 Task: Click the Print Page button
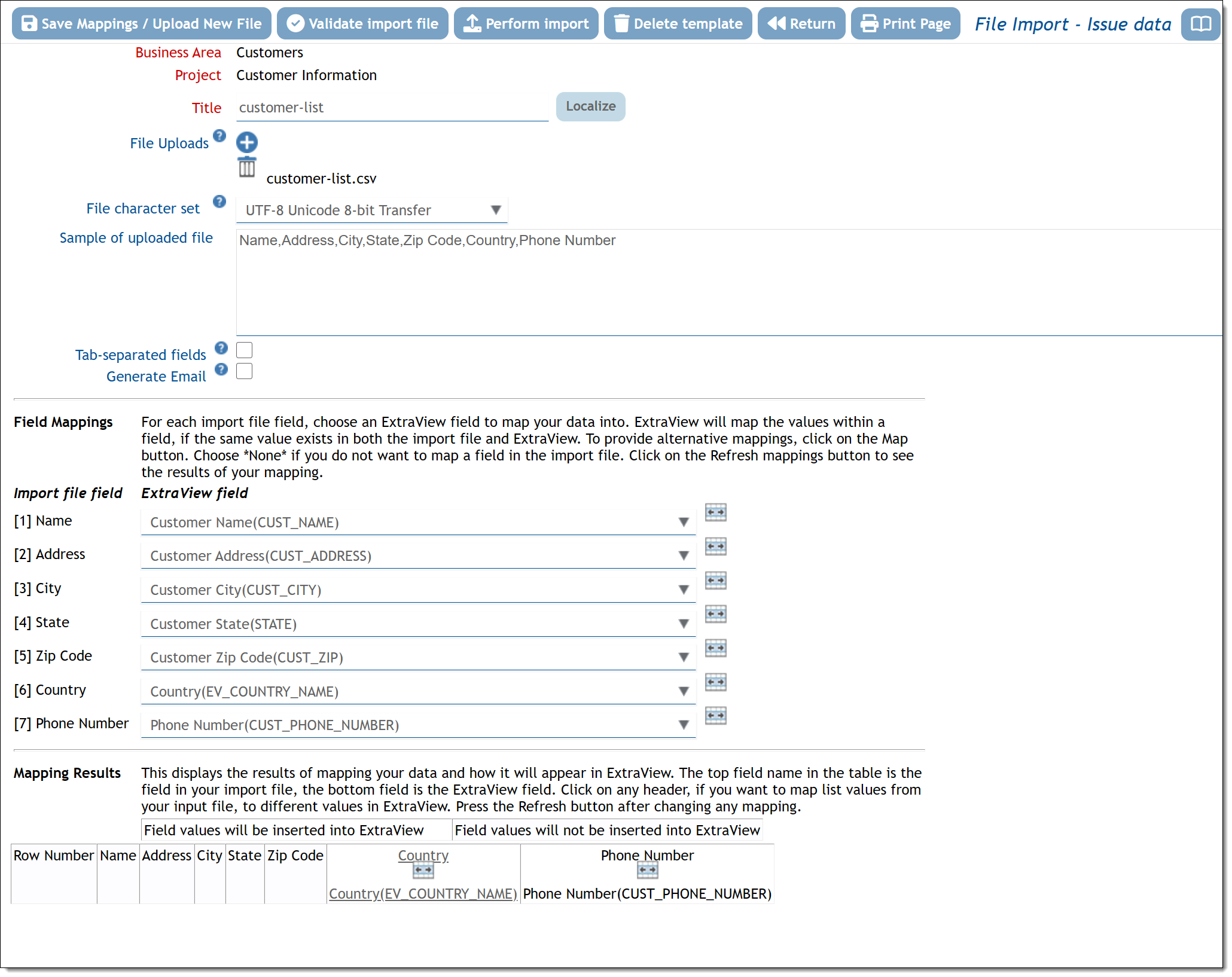[905, 23]
